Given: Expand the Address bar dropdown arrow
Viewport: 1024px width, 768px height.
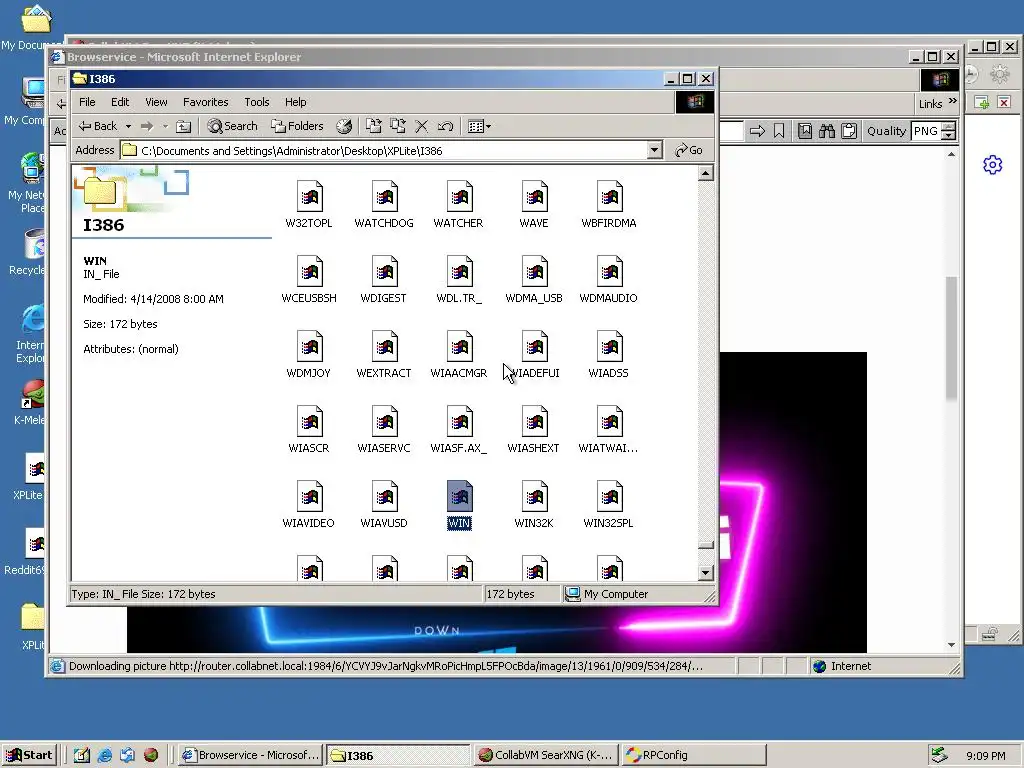Looking at the screenshot, I should click(655, 151).
